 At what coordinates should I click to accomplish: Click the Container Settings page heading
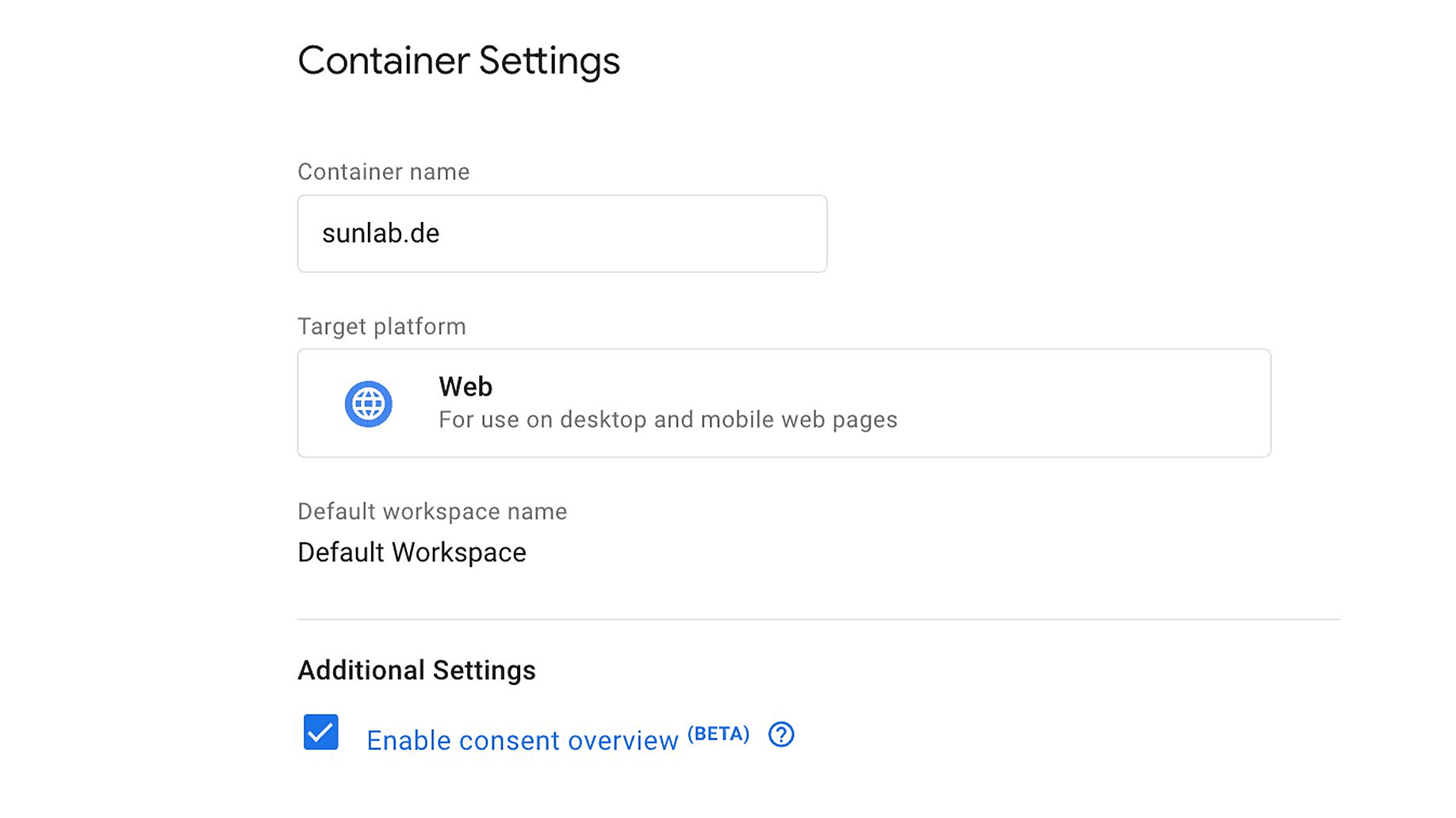click(458, 61)
